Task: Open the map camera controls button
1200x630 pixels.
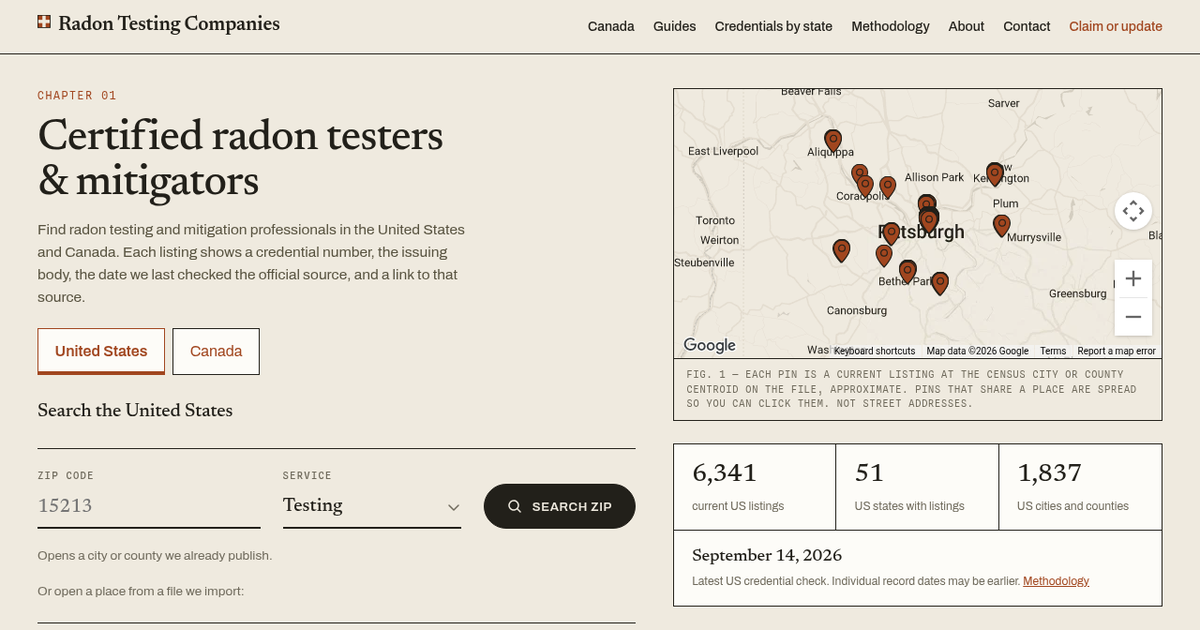Action: (1133, 211)
